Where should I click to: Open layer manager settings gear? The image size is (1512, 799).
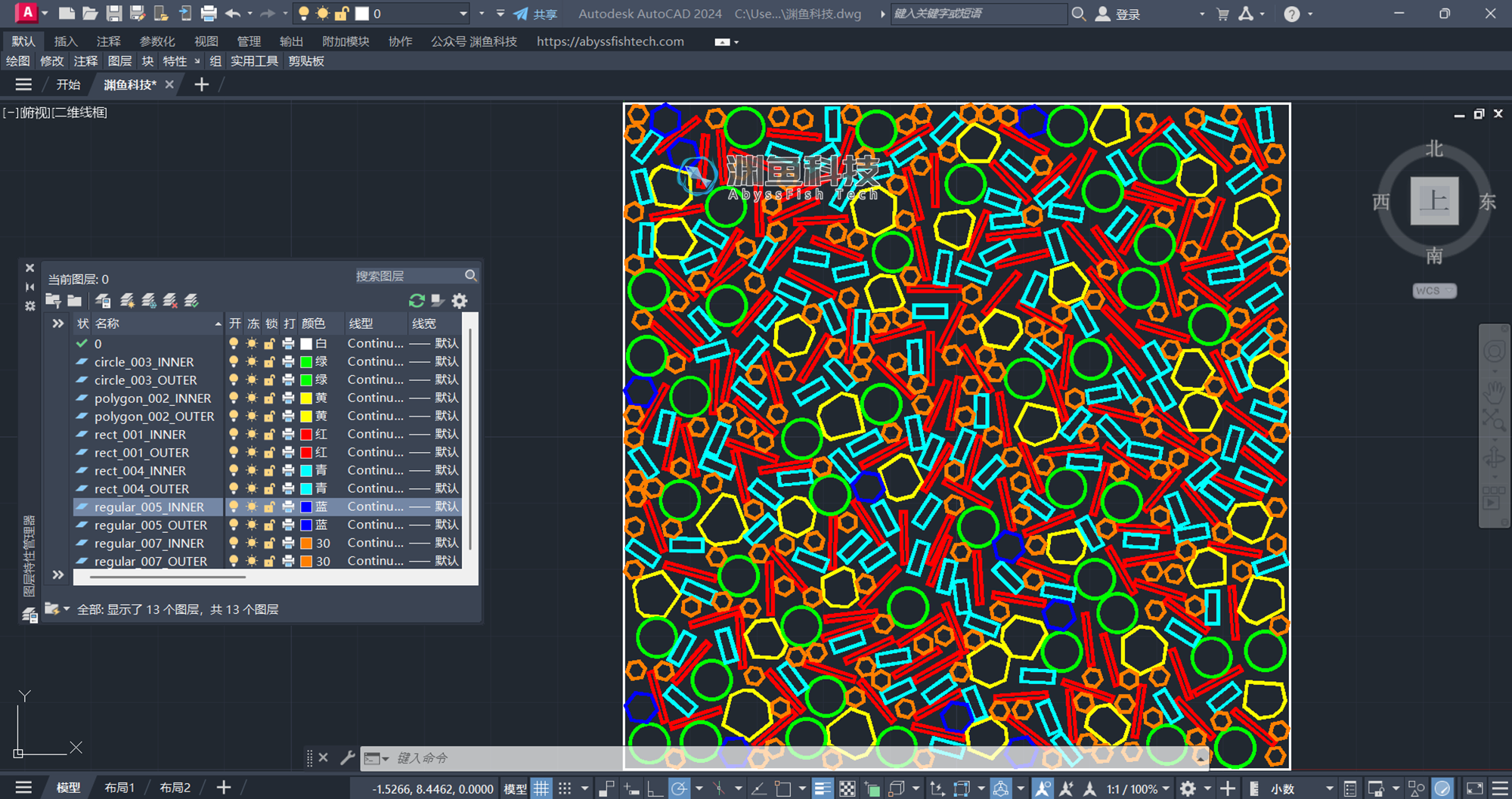tap(460, 301)
